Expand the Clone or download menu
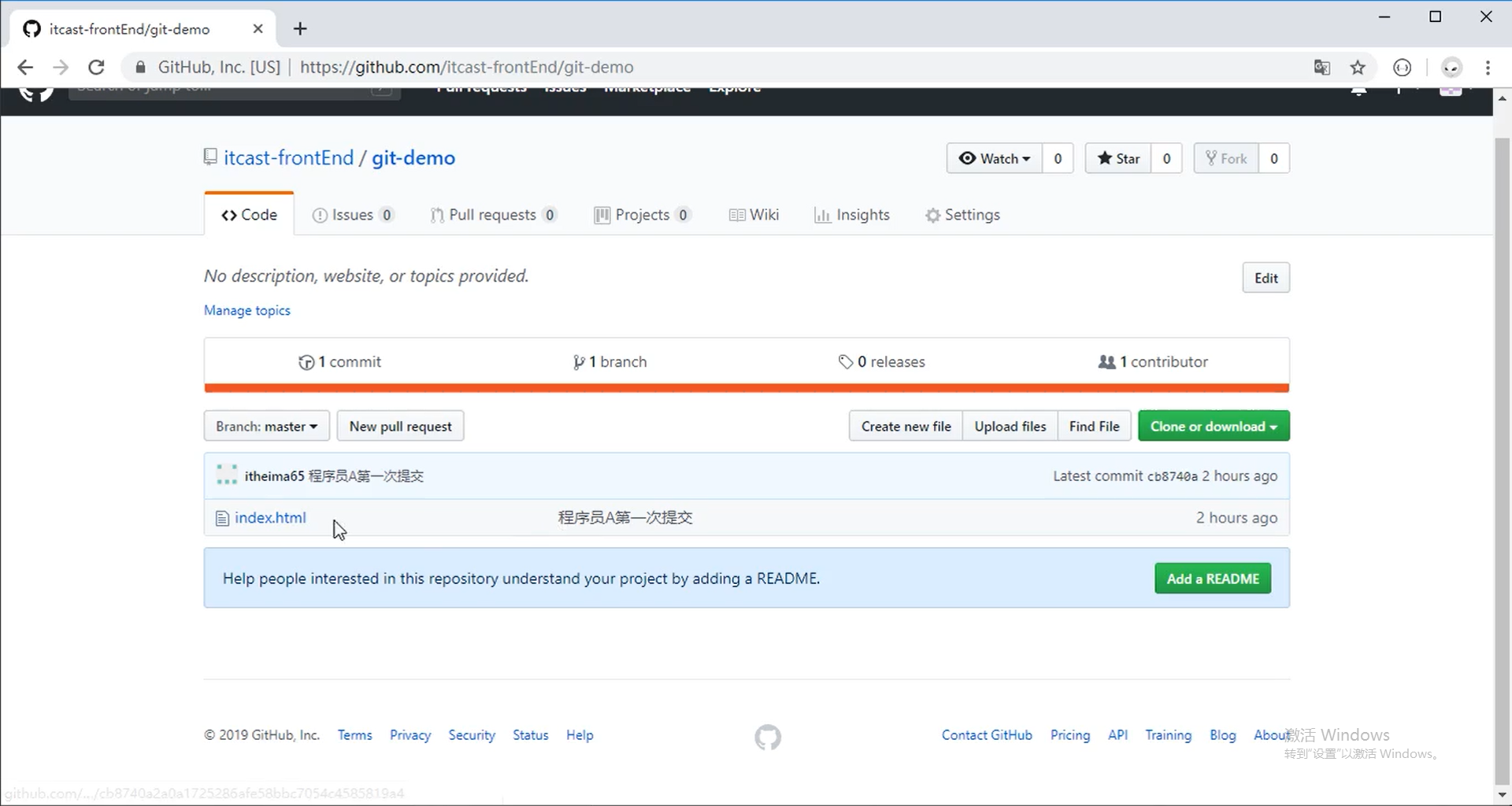 click(1213, 426)
